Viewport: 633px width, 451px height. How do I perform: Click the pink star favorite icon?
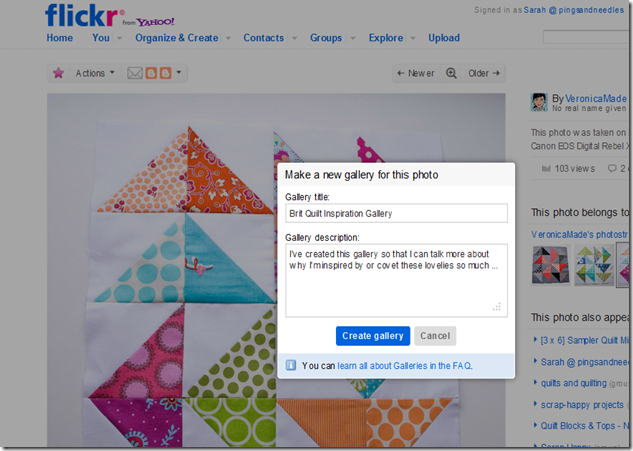point(58,73)
